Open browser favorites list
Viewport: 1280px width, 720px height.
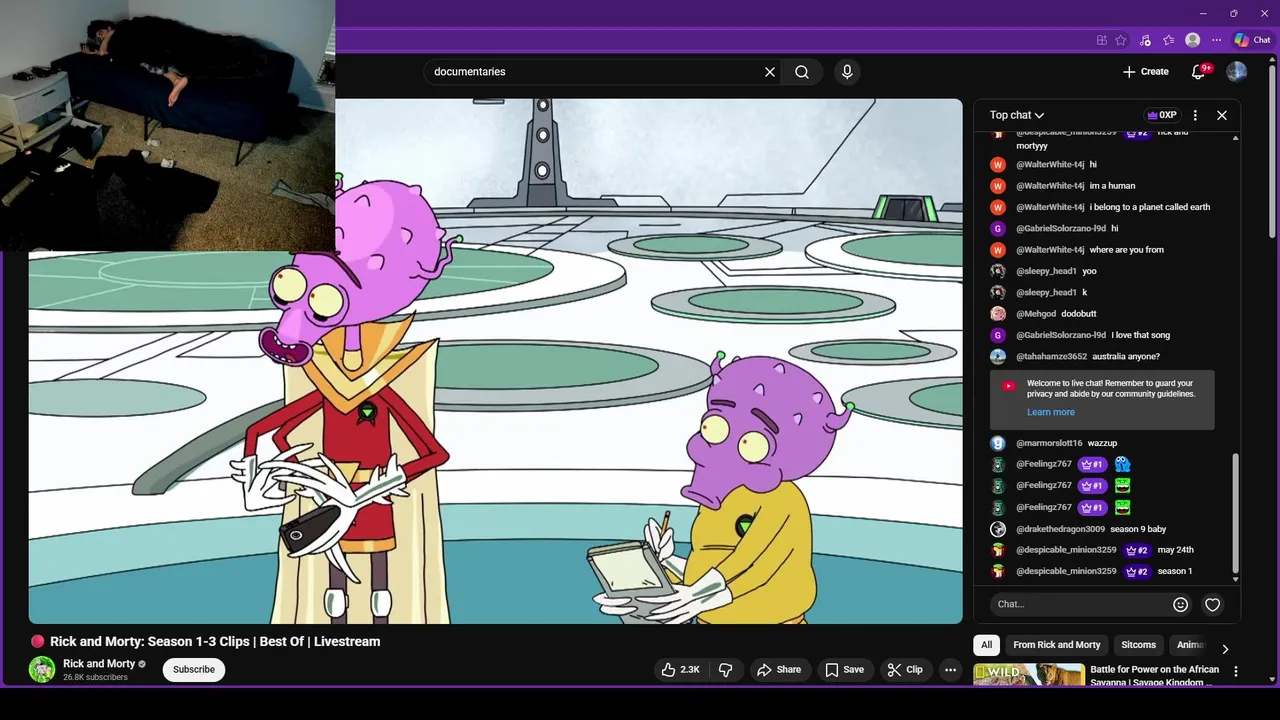[1169, 40]
